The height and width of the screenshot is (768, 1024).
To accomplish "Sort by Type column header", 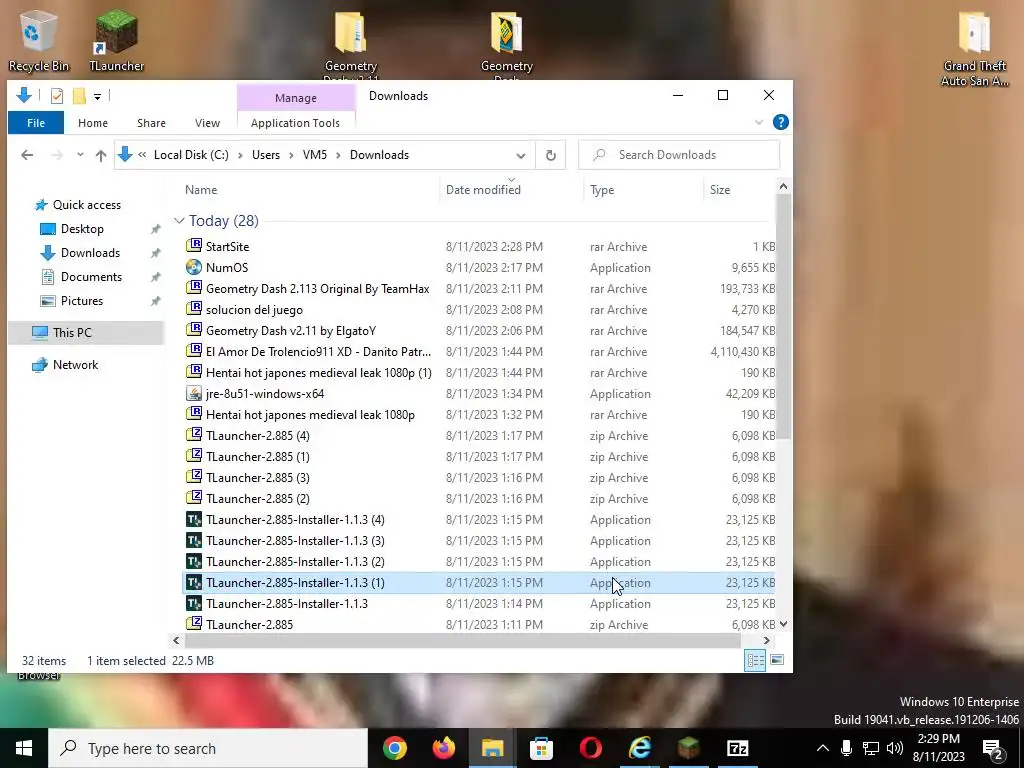I will pos(601,189).
